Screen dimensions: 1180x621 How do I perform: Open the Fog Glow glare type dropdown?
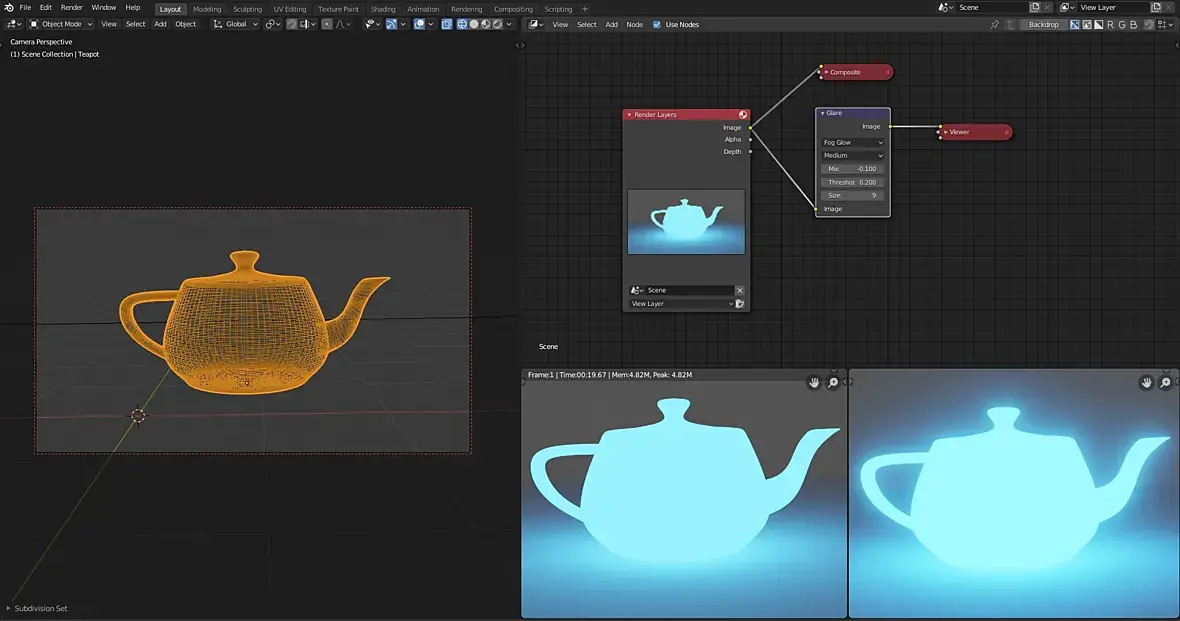[852, 143]
